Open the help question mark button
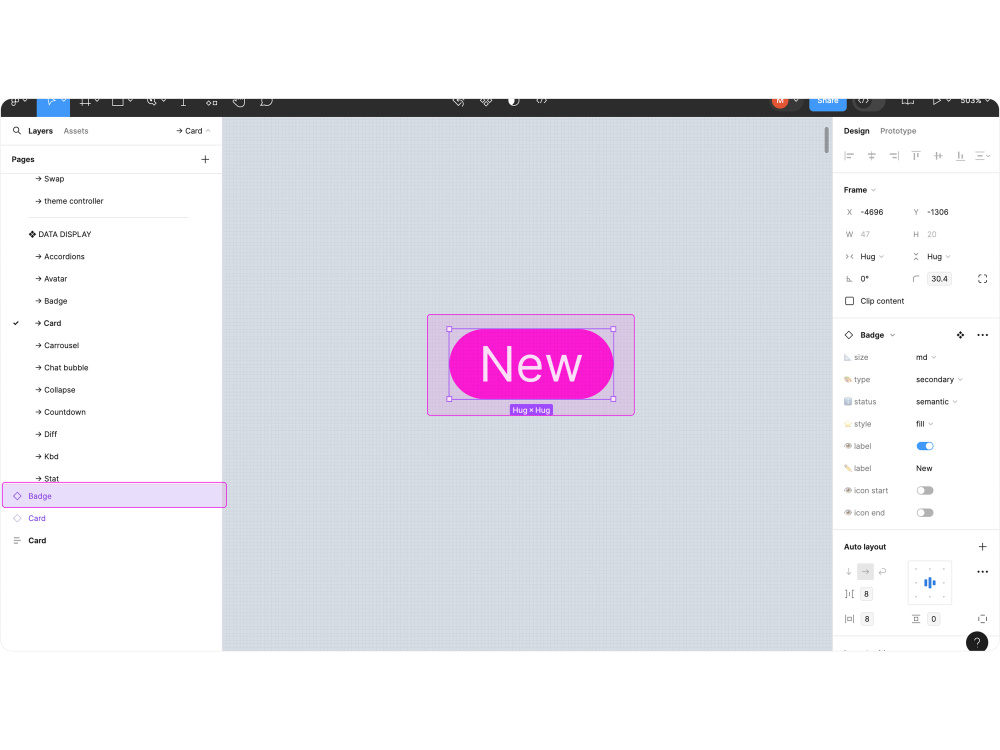 (976, 642)
